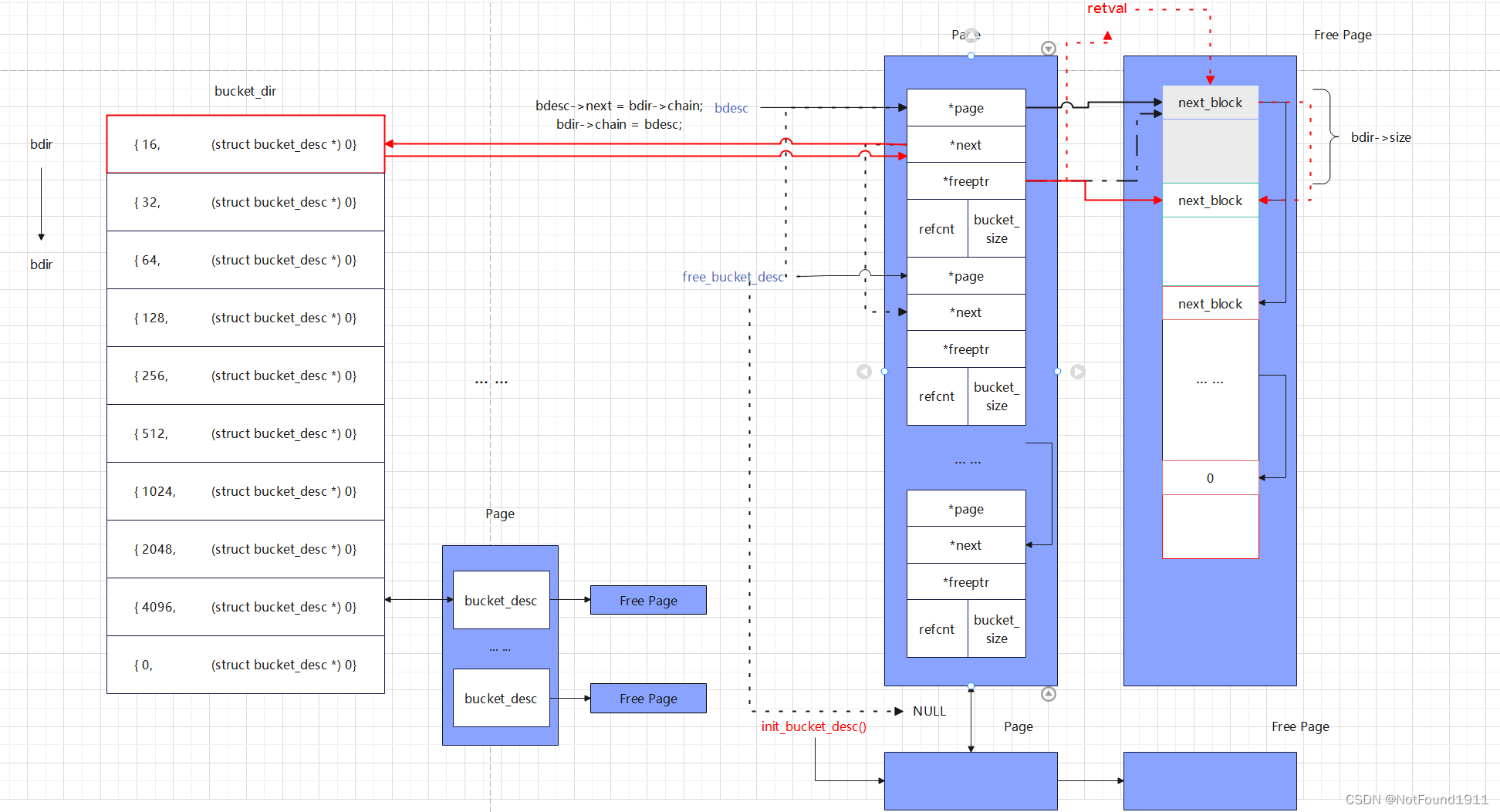The width and height of the screenshot is (1500, 812).
Task: Click the '... ...' text inside the Free Page column
Action: click(x=1210, y=381)
